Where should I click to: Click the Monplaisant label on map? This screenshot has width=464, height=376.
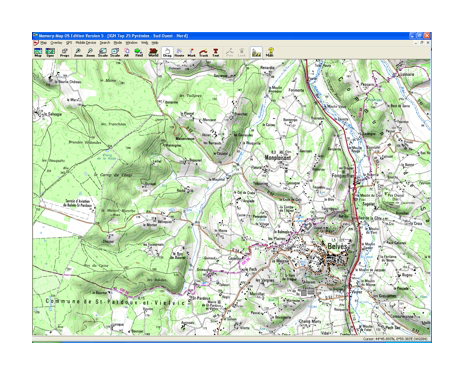tap(278, 157)
